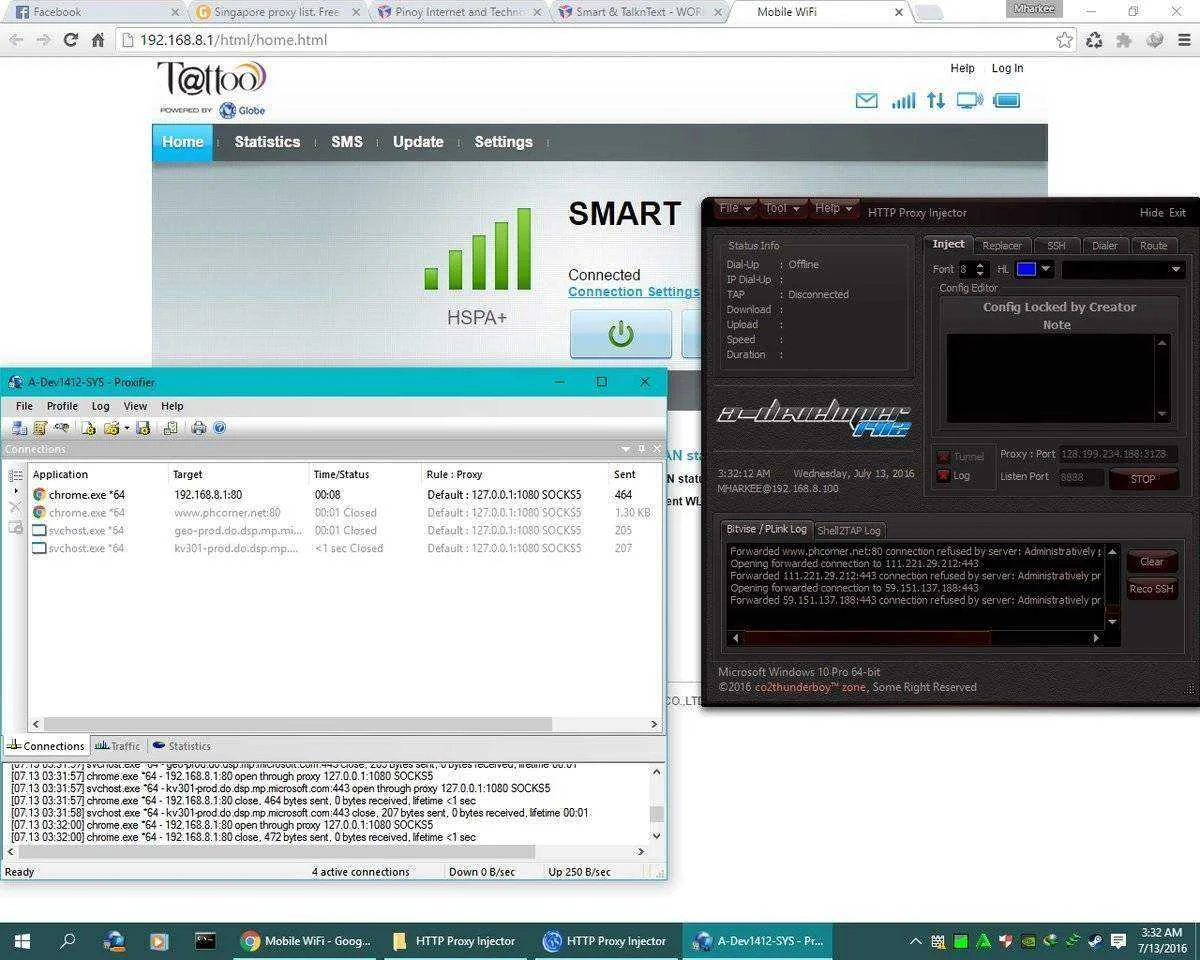Open the Profile menu in Proxifier
Image resolution: width=1200 pixels, height=960 pixels.
coord(62,406)
